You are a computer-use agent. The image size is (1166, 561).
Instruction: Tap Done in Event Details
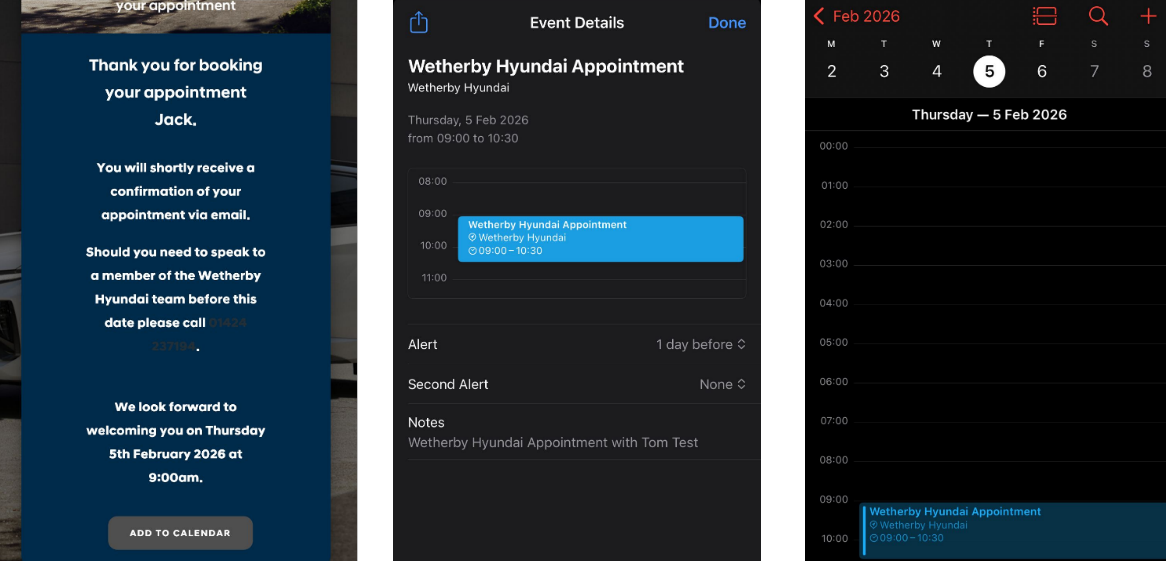point(726,23)
